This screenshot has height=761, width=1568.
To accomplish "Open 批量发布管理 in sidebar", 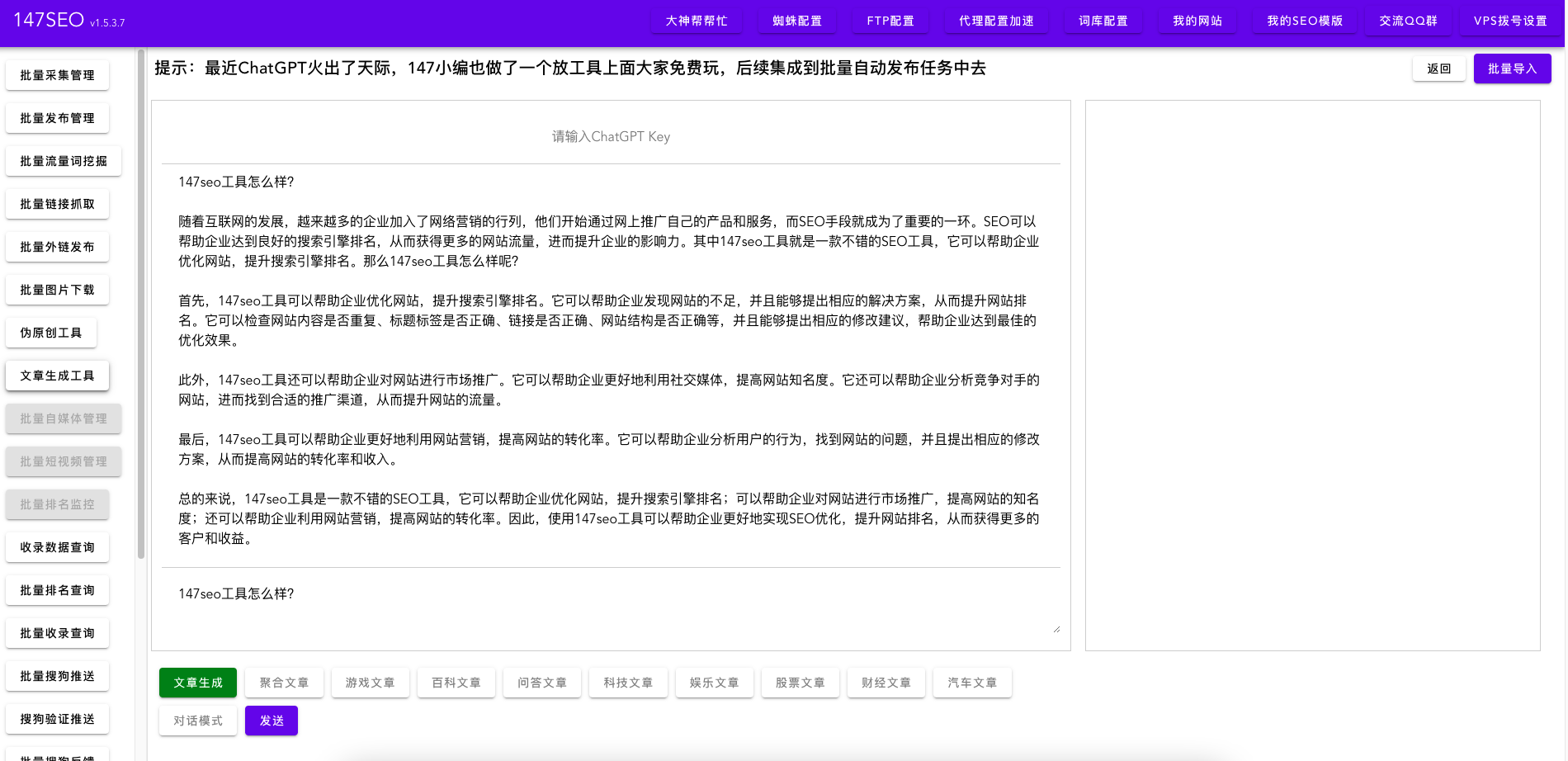I will point(58,118).
